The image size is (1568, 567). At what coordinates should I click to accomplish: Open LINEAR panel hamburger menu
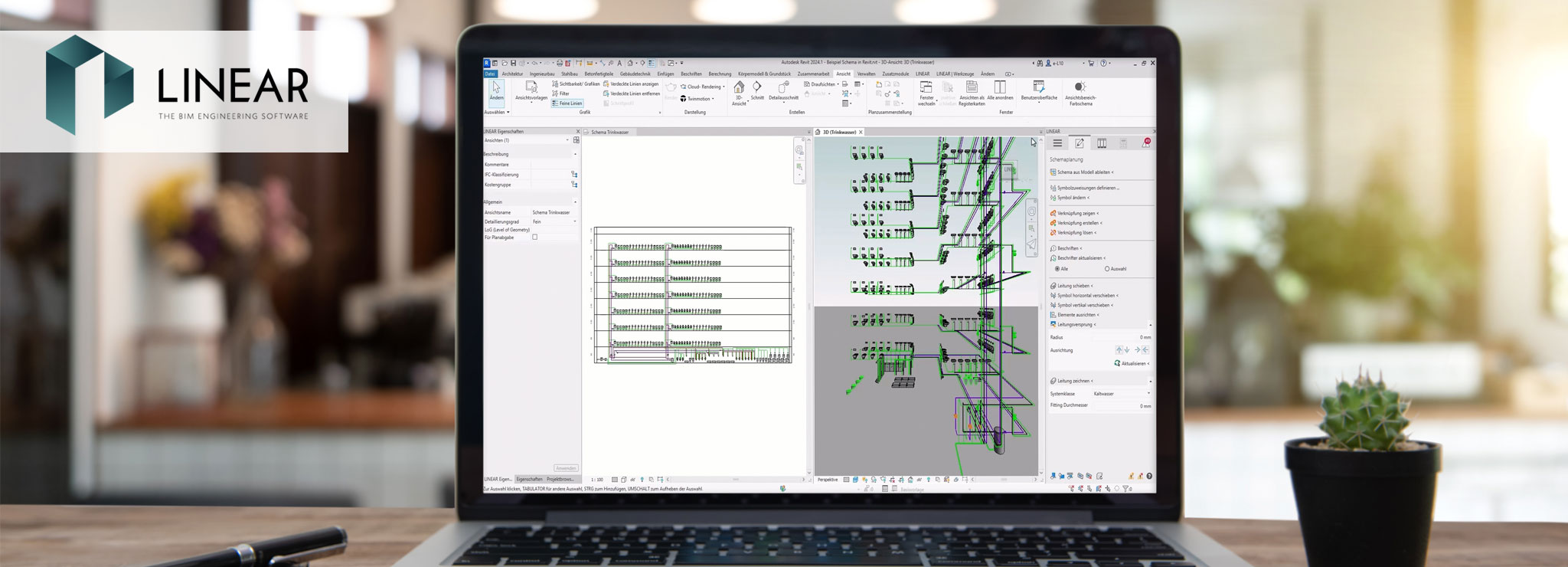point(1057,143)
